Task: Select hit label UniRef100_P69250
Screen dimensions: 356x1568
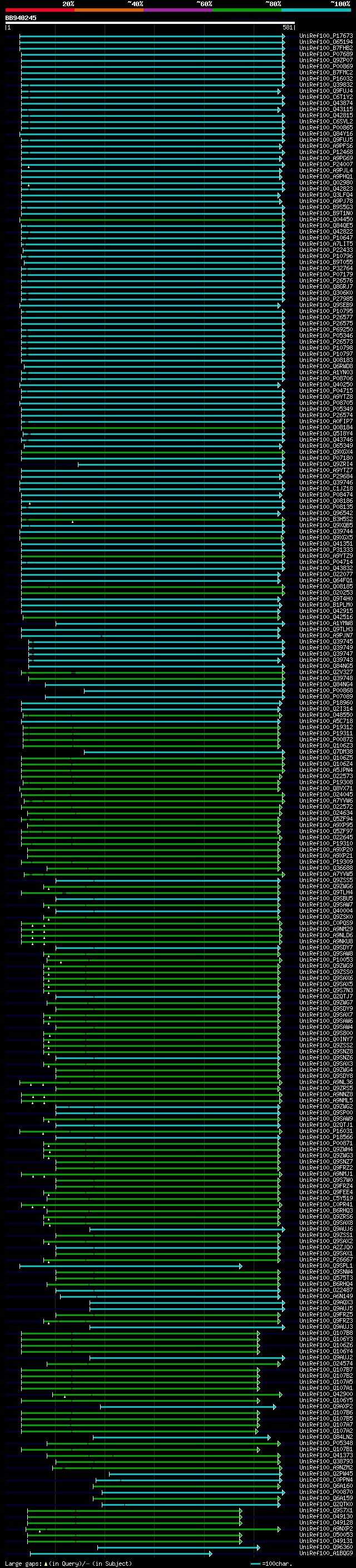Action: pos(326,329)
